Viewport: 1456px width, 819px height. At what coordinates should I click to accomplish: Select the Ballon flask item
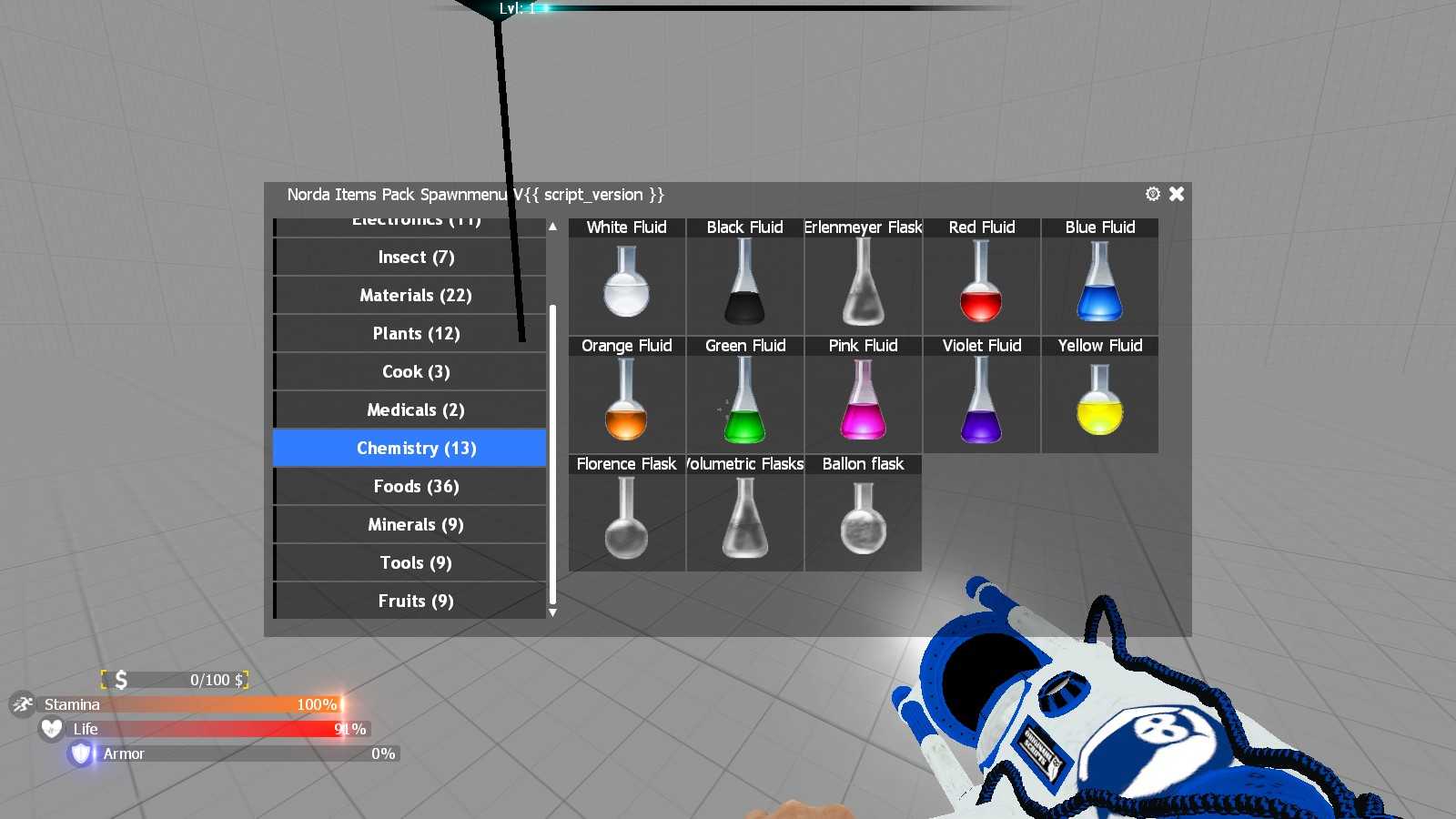863,513
